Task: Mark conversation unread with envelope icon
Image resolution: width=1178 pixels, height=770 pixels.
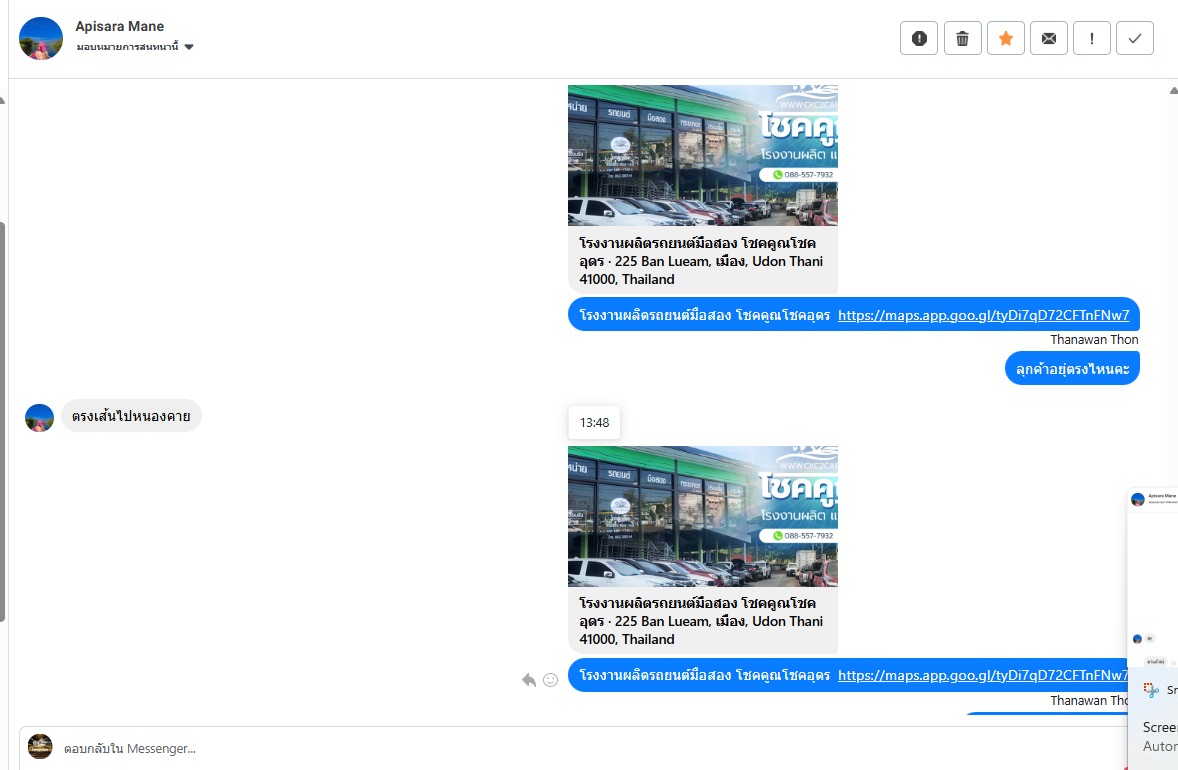Action: tap(1049, 38)
